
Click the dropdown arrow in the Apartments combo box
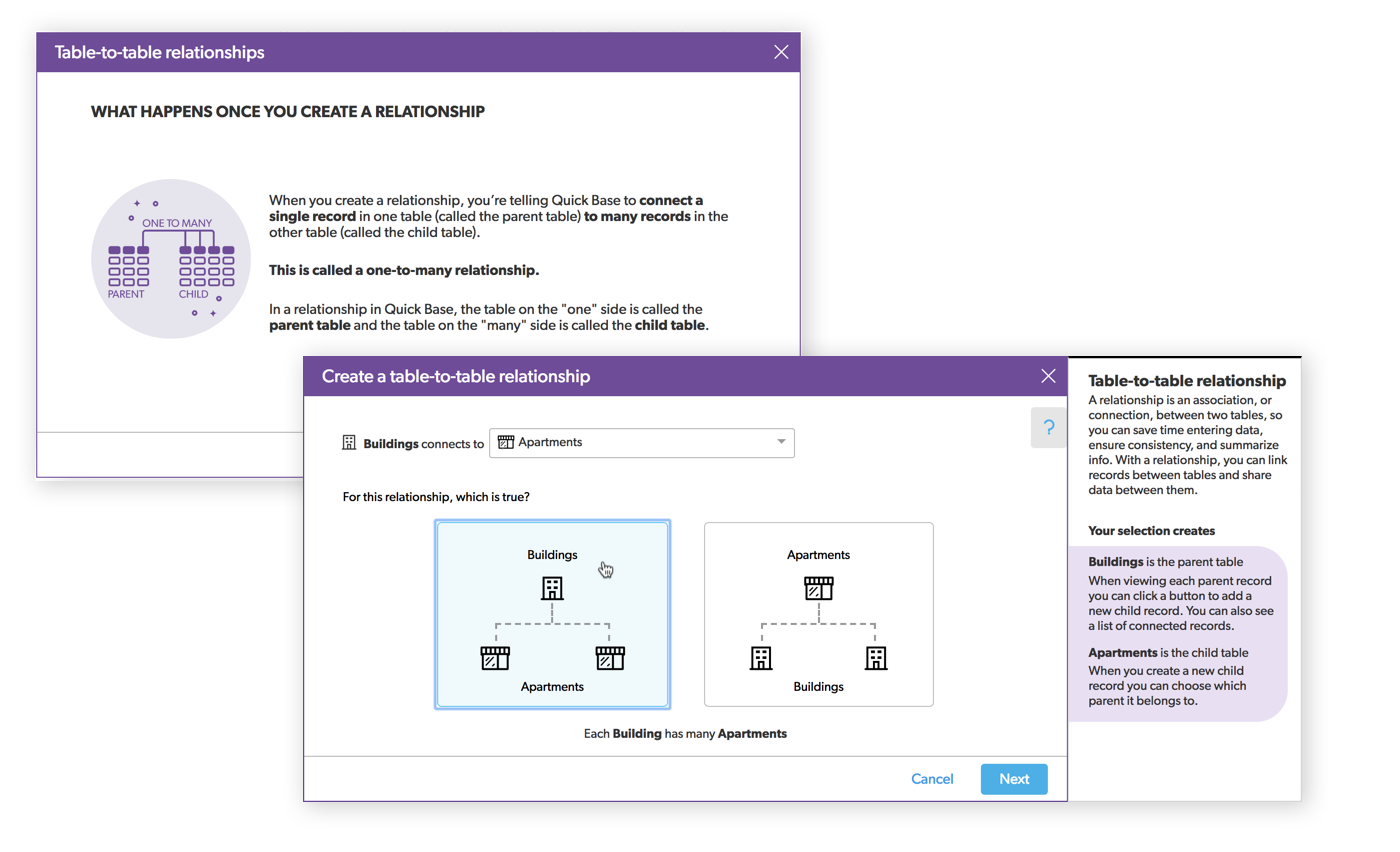(x=781, y=443)
